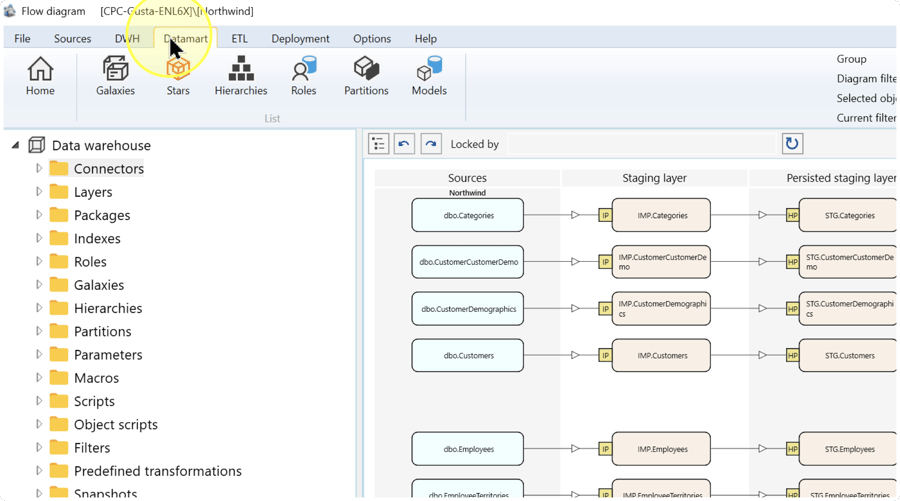This screenshot has height=501, width=900.
Task: Click the IP badge on IMP.CustomerDemographics
Action: pos(605,309)
